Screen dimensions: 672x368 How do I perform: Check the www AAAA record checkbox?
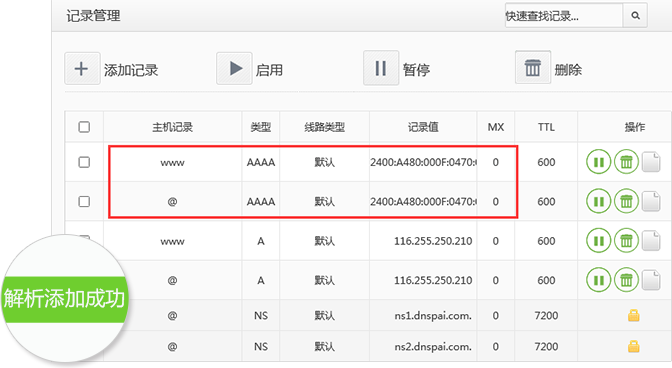pyautogui.click(x=84, y=162)
